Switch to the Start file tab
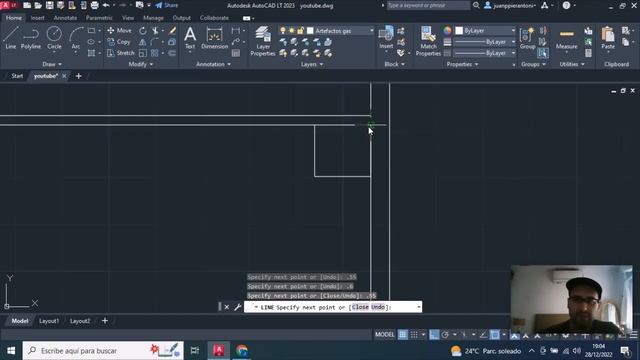640x360 pixels. [x=17, y=76]
